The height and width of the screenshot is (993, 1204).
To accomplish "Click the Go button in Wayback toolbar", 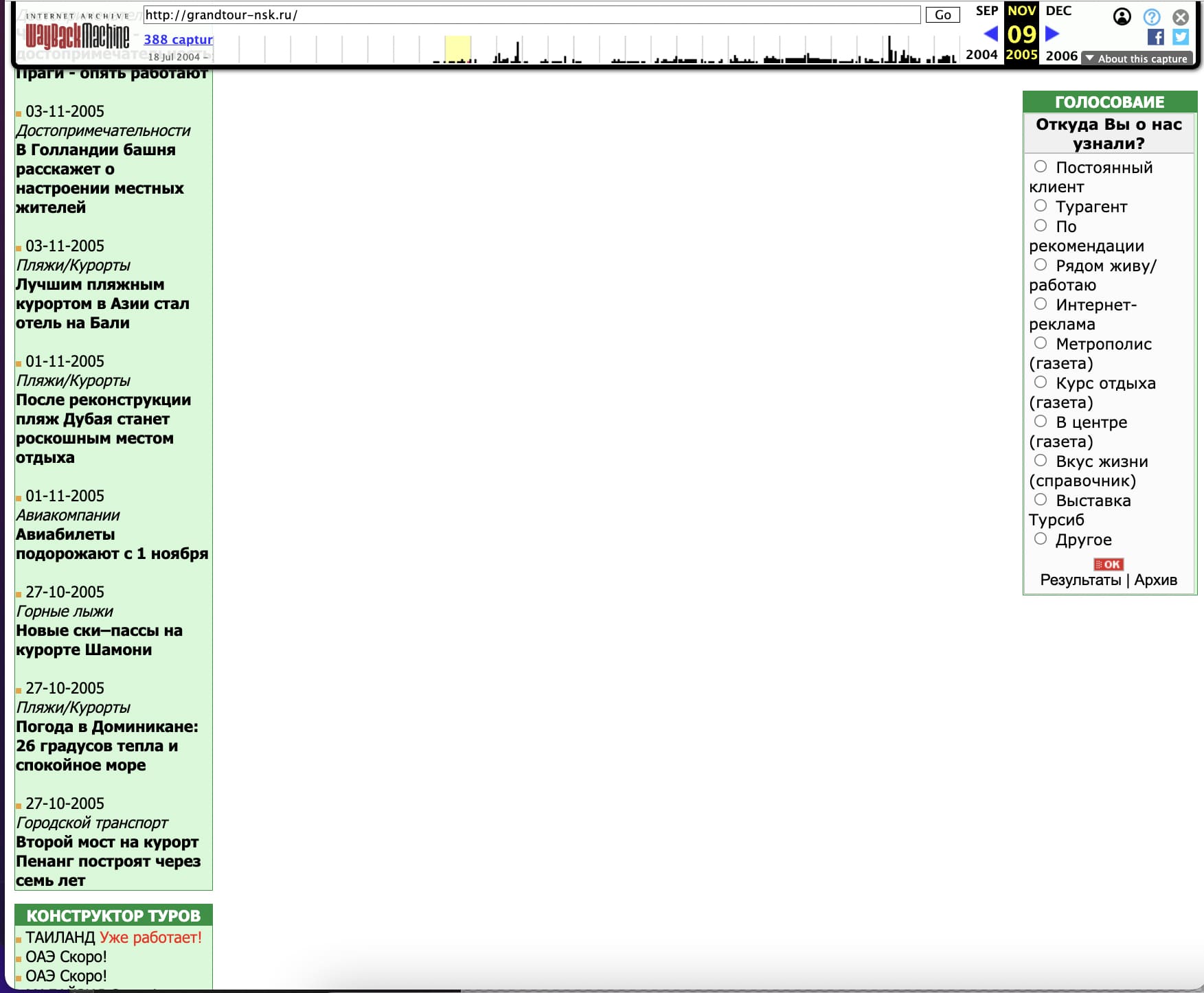I will 942,15.
